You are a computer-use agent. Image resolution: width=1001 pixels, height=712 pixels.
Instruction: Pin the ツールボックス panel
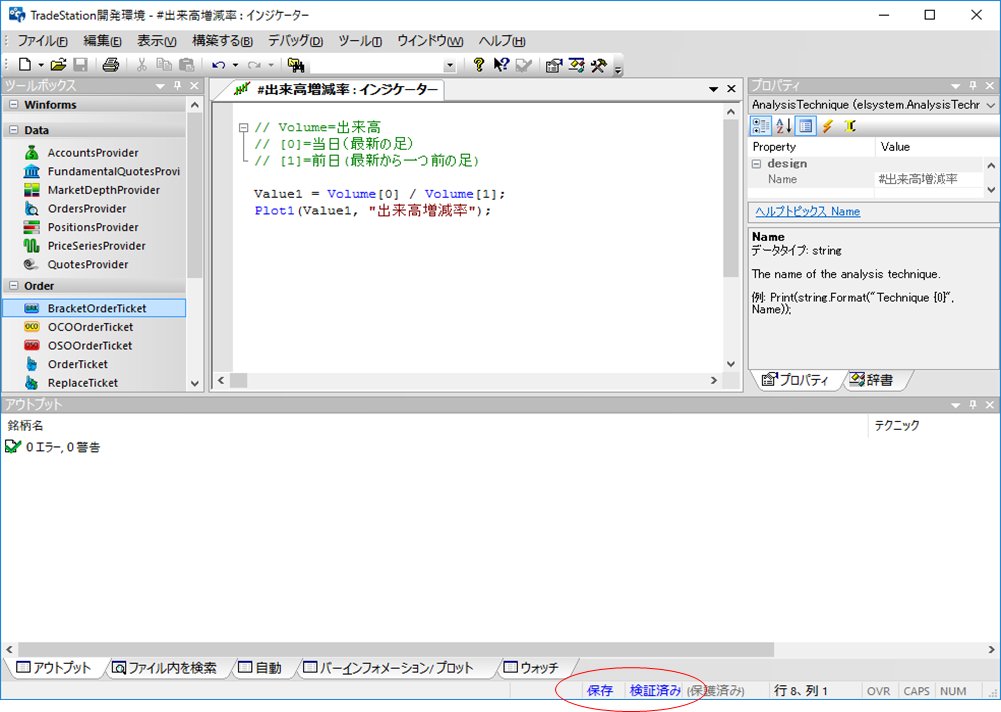coord(177,85)
